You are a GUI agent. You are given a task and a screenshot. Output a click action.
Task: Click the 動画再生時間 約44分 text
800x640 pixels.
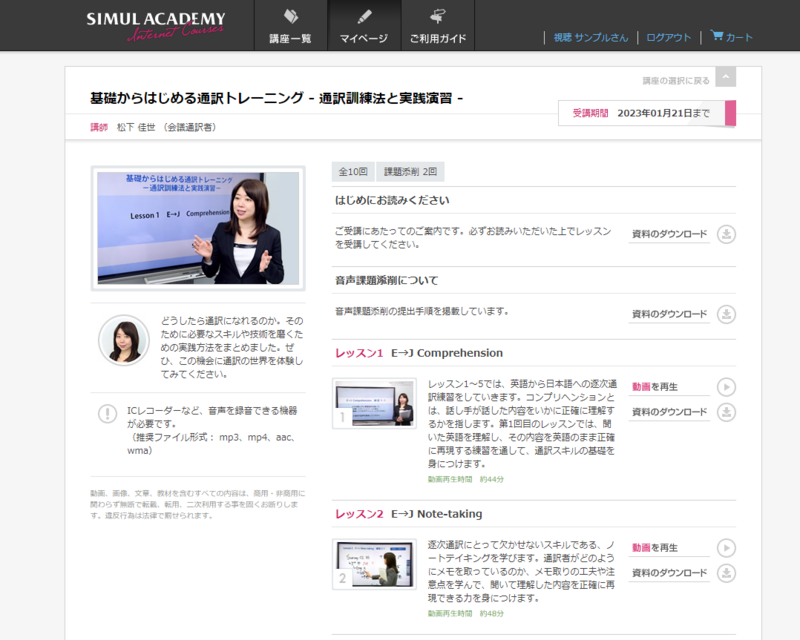click(x=466, y=479)
